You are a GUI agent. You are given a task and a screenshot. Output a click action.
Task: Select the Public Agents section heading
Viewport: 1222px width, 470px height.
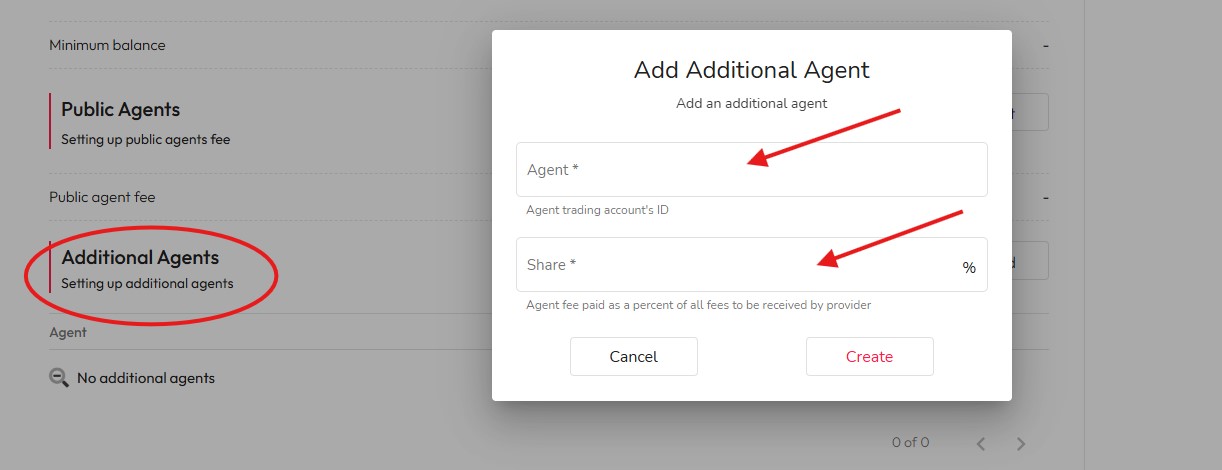click(x=121, y=110)
